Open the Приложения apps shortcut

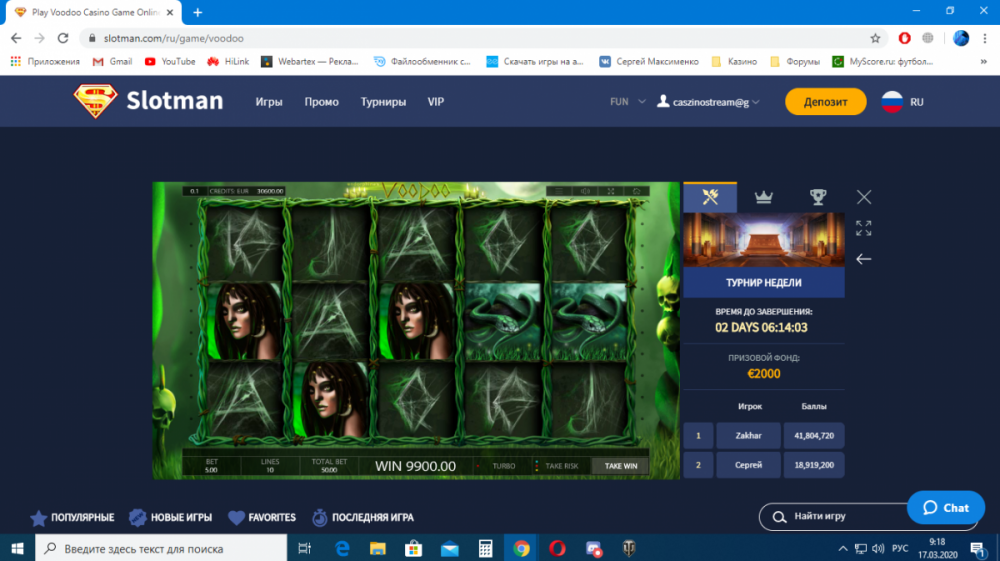tap(45, 62)
